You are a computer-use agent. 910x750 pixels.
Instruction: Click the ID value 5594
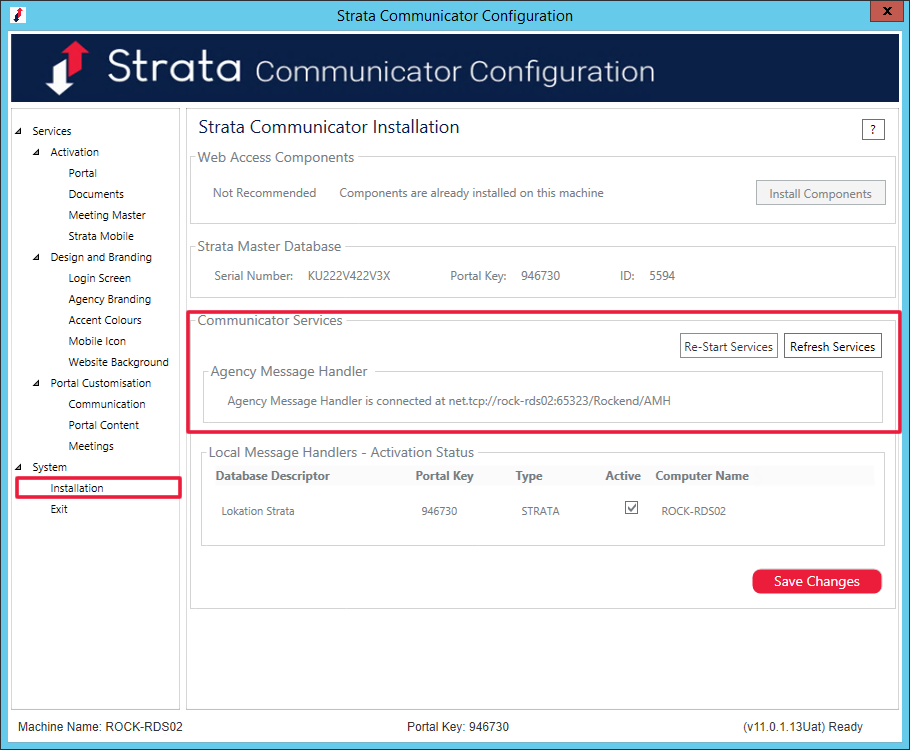click(662, 276)
